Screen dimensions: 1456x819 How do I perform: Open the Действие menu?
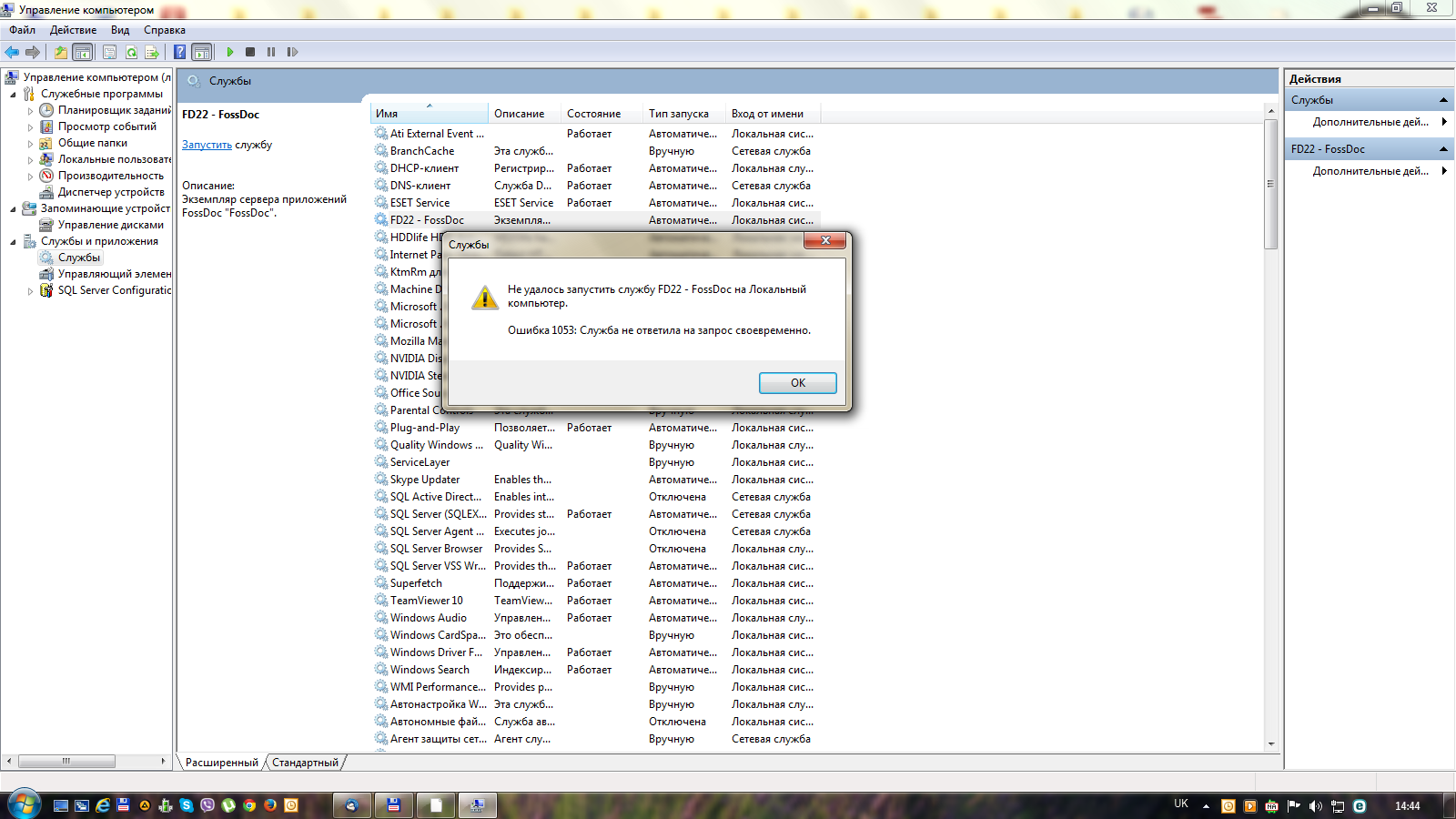click(73, 30)
